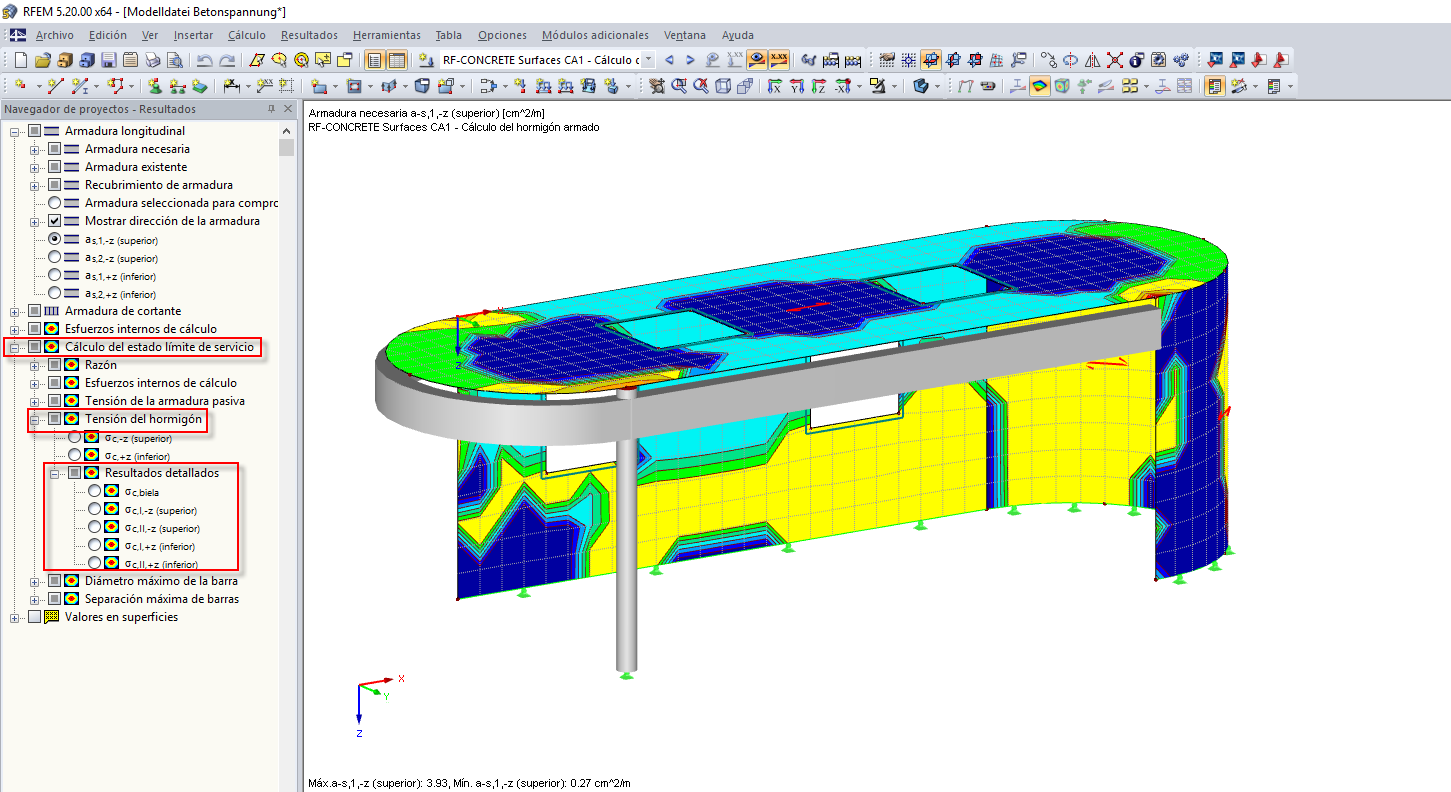Image resolution: width=1451 pixels, height=792 pixels.
Task: Open the Resultados menu
Action: tap(309, 35)
